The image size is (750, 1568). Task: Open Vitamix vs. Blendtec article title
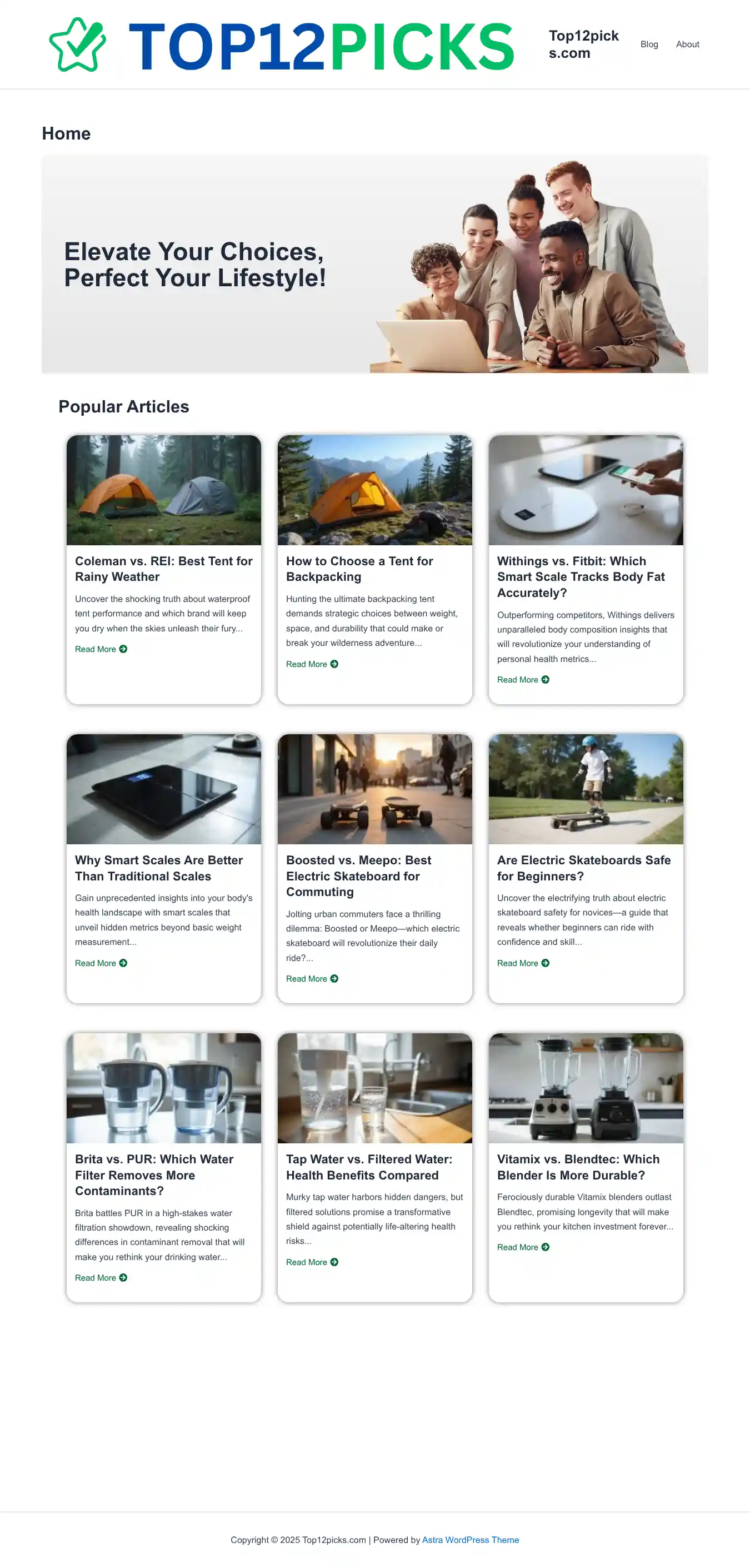pyautogui.click(x=578, y=1167)
